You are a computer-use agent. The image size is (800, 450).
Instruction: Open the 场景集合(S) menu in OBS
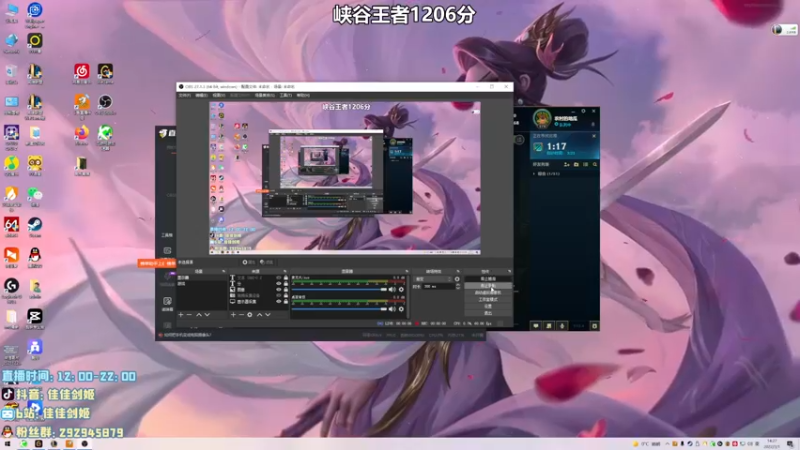click(x=265, y=95)
